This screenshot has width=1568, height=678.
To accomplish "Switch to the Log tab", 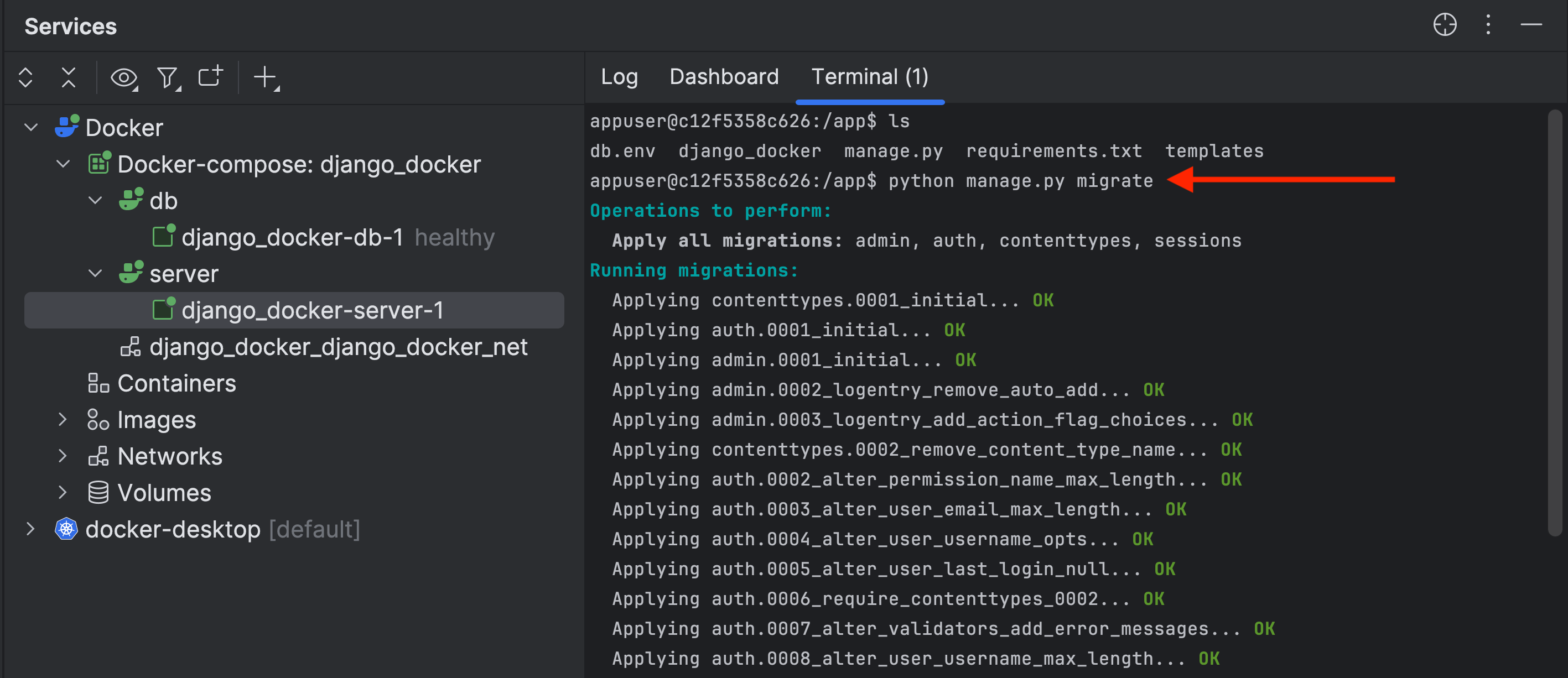I will coord(619,77).
